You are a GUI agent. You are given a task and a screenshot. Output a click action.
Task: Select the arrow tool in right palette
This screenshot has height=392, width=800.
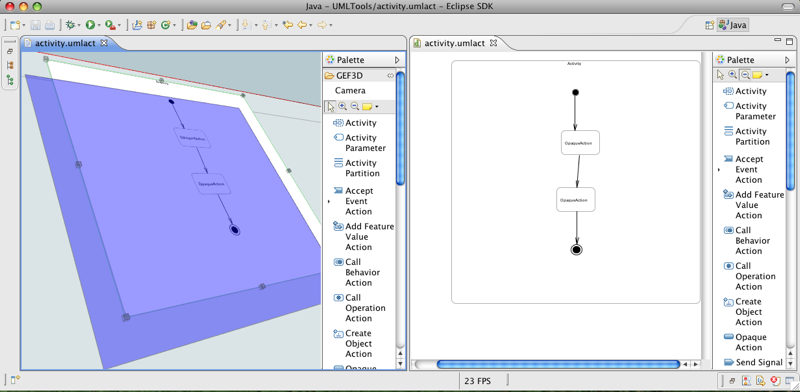tap(720, 75)
